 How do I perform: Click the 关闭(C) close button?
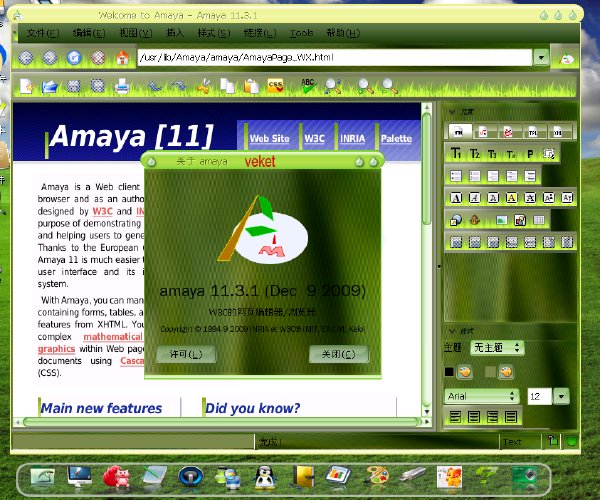pyautogui.click(x=339, y=354)
